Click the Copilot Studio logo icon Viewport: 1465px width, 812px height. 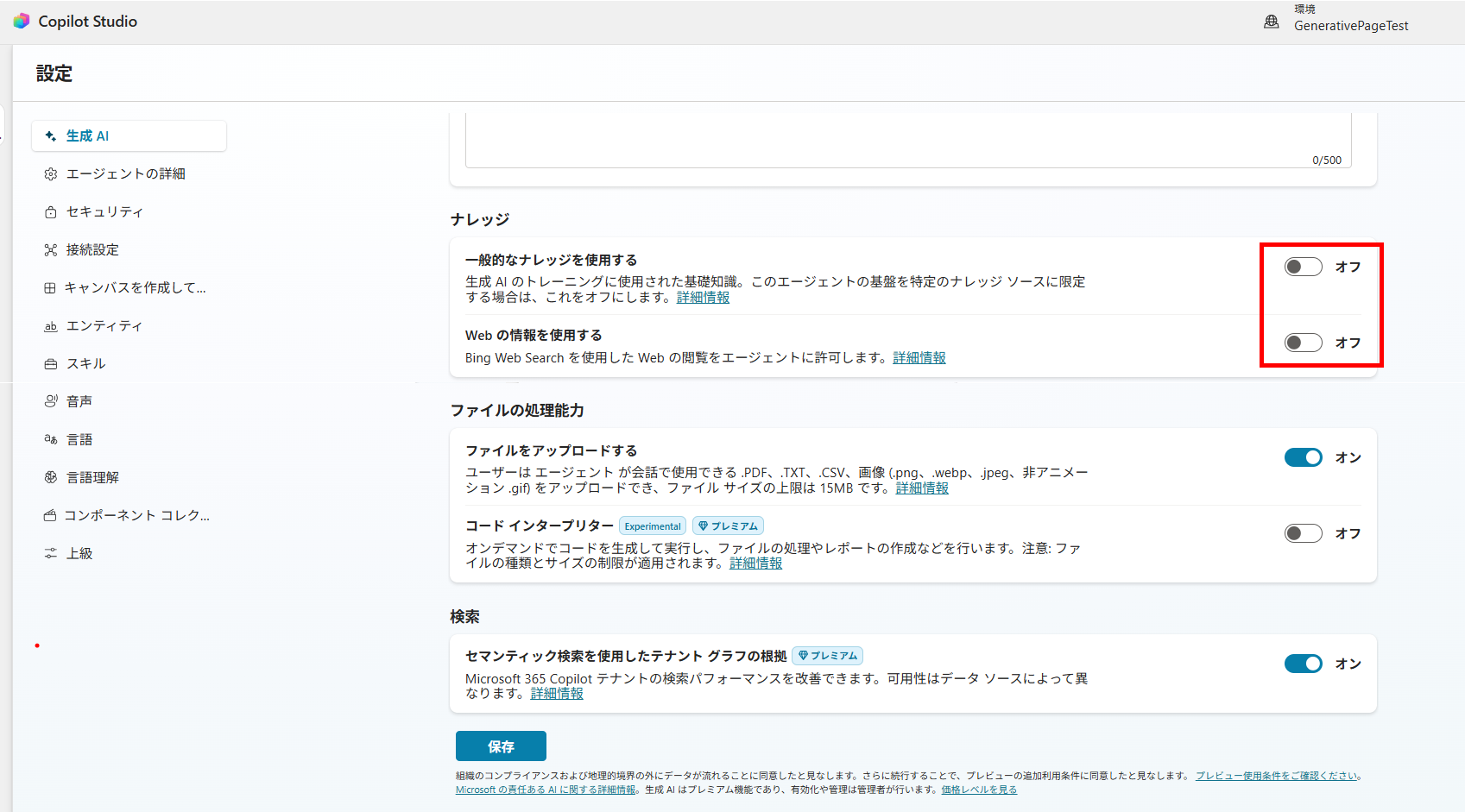point(22,21)
